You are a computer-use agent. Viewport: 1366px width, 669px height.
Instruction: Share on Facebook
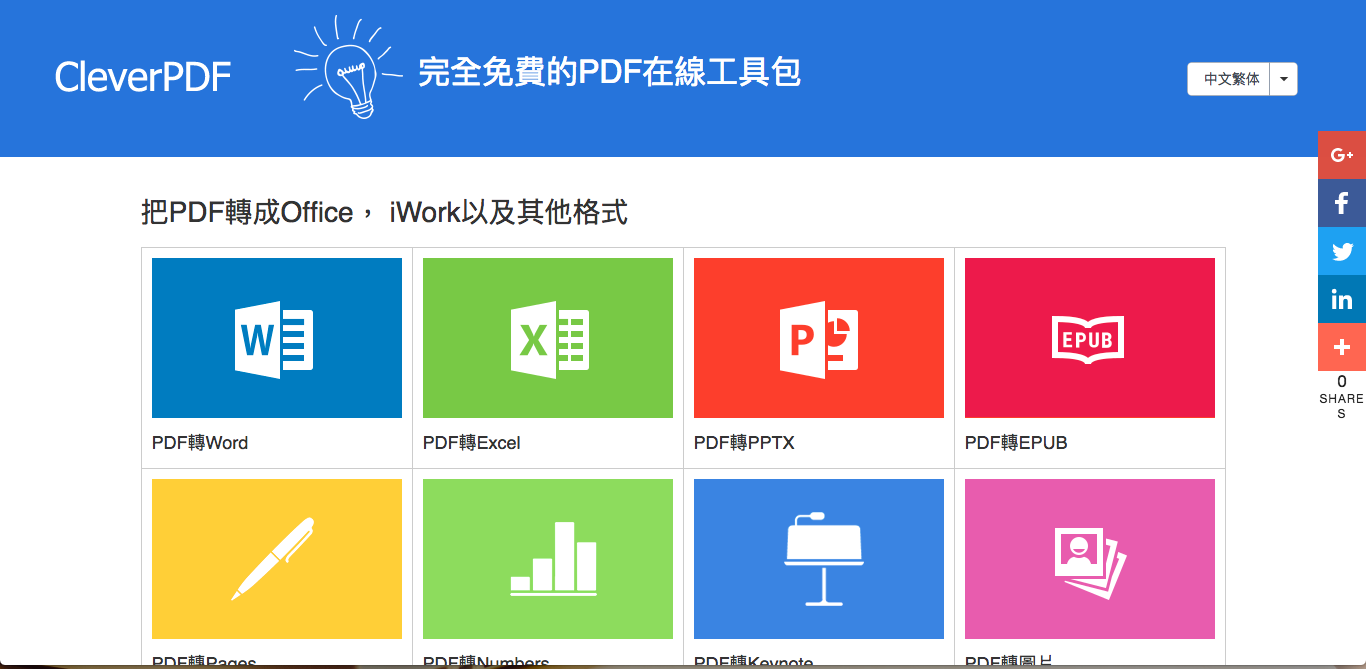tap(1342, 203)
